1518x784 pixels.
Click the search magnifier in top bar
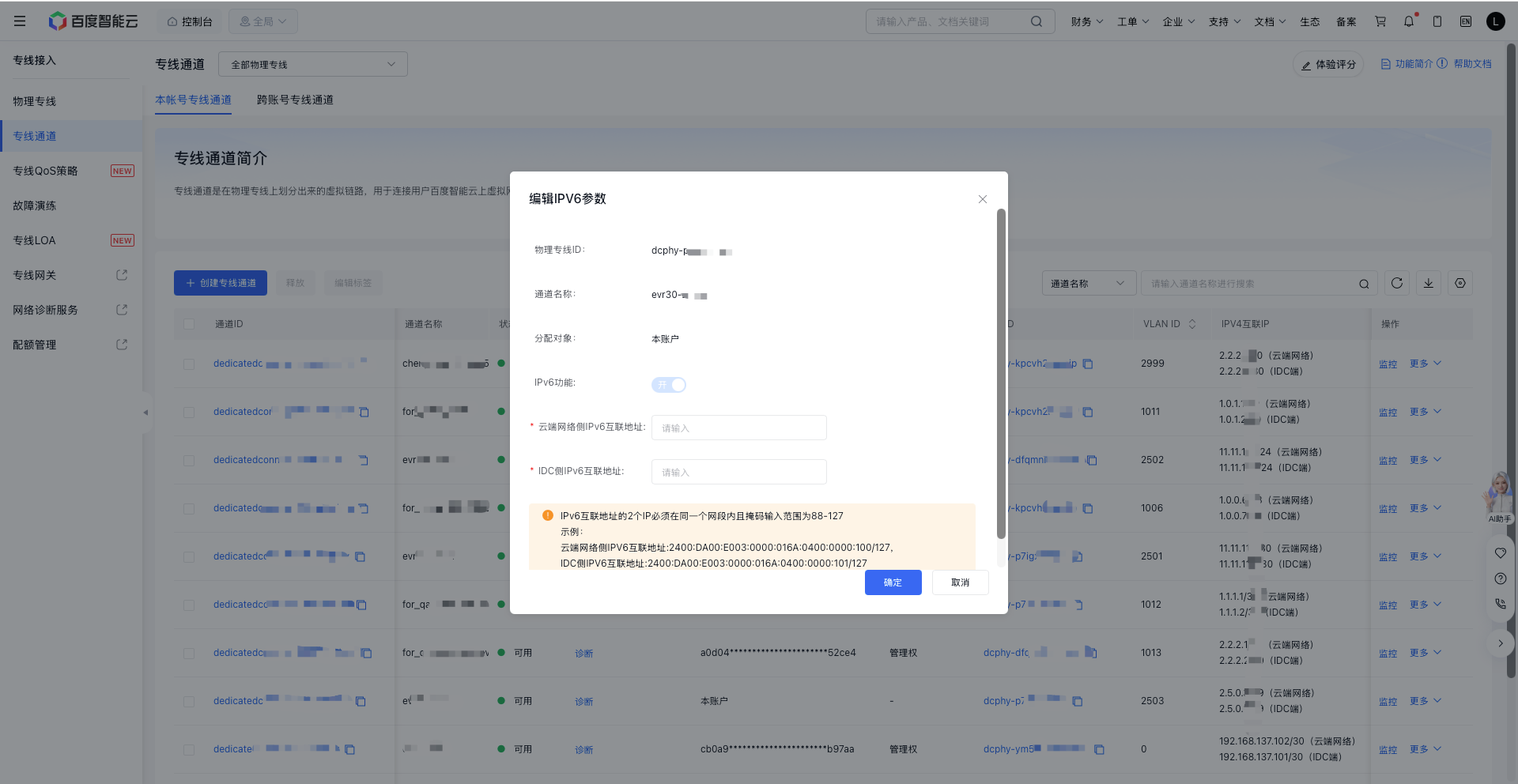[x=1036, y=21]
